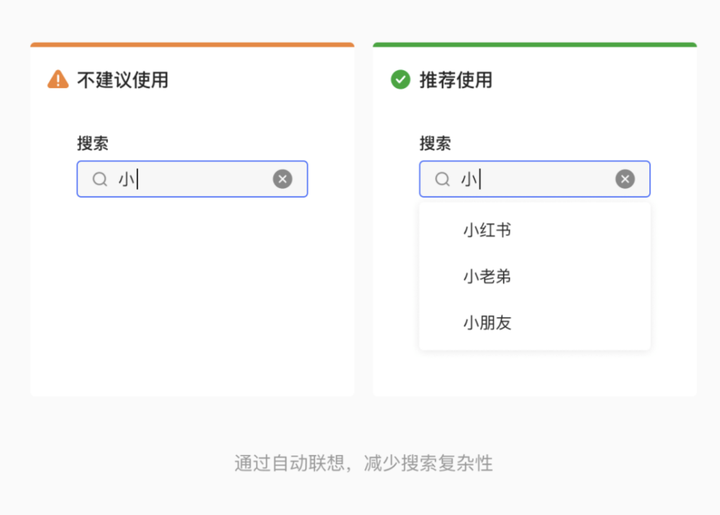Click the green checkmark recommended icon
Image resolution: width=720 pixels, height=515 pixels.
click(x=401, y=80)
